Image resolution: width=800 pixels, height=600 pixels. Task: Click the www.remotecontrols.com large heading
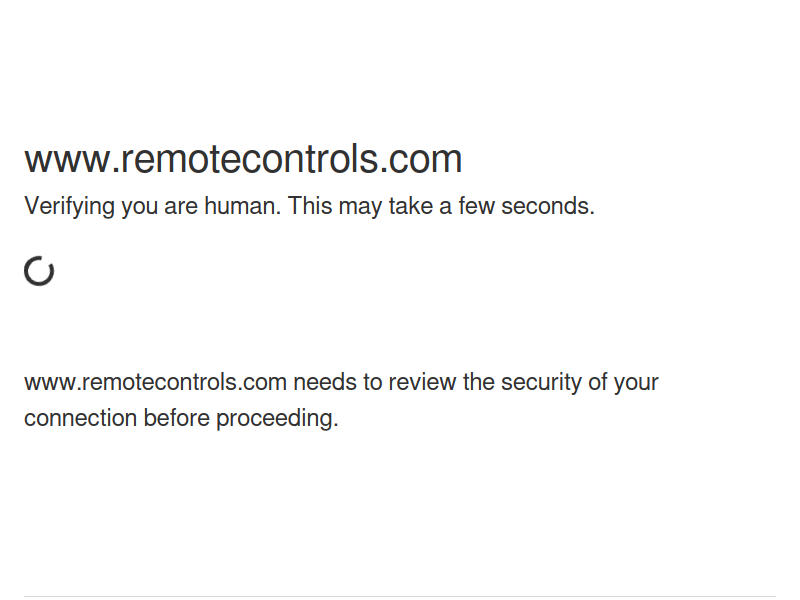click(x=243, y=159)
